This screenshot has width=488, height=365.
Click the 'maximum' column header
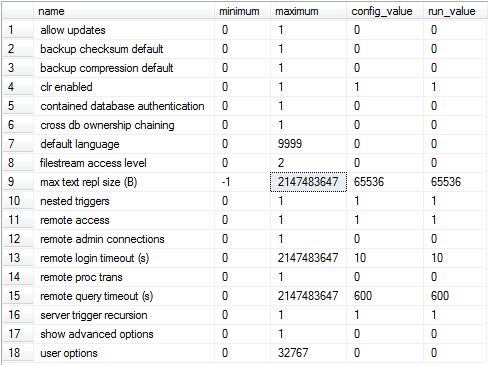coord(308,11)
